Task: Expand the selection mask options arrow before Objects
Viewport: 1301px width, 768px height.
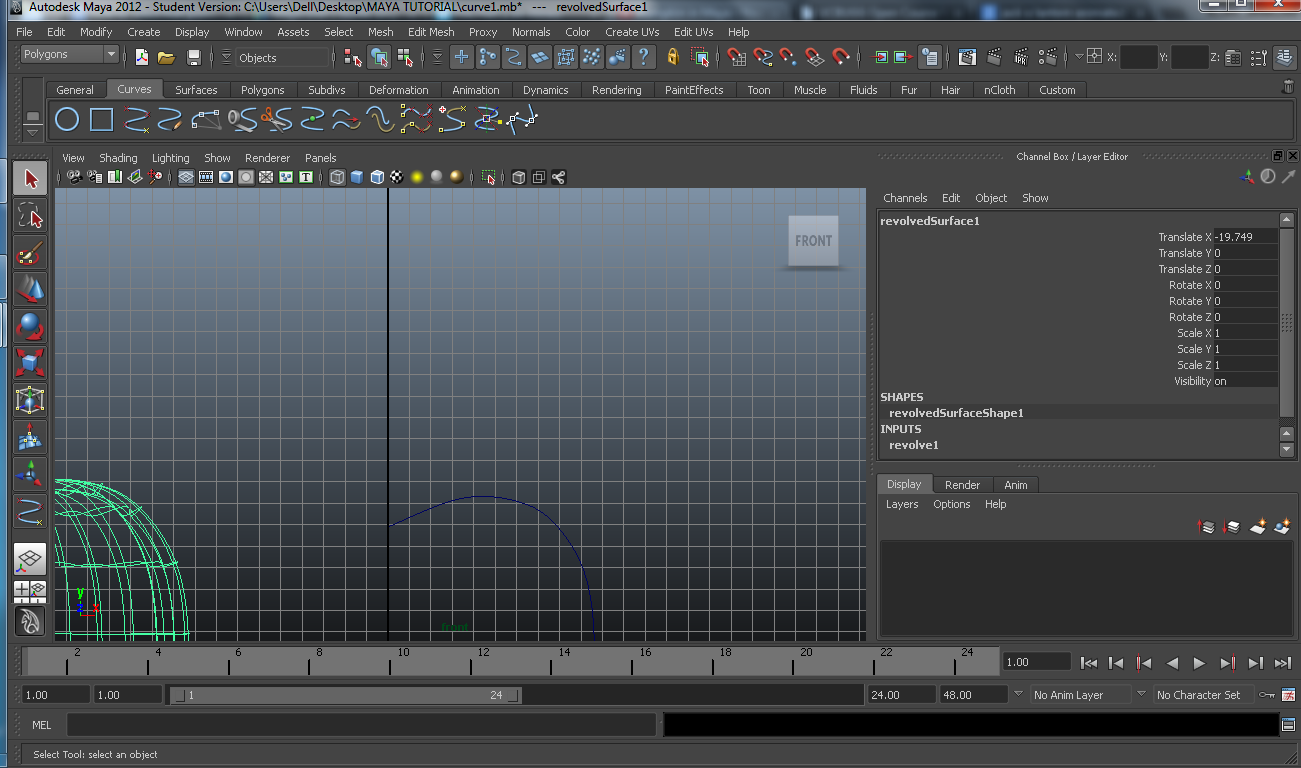Action: click(x=225, y=57)
